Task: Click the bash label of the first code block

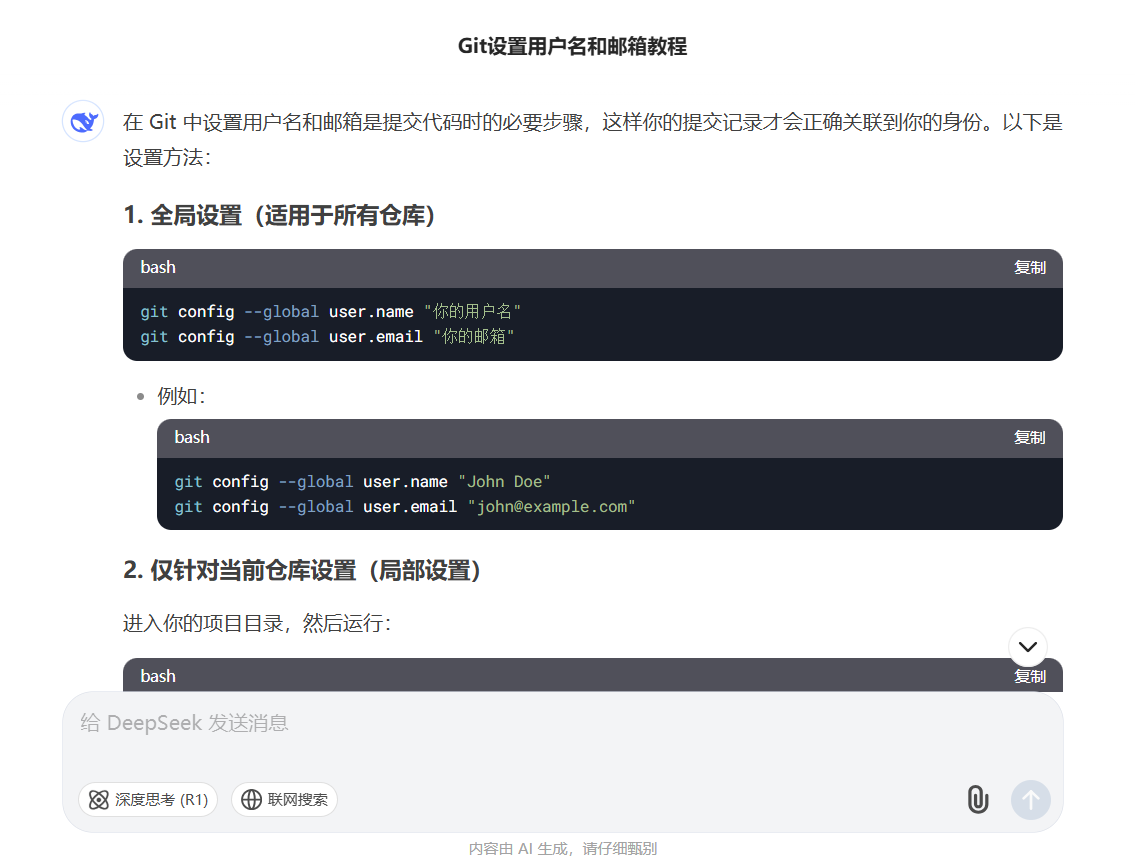Action: 158,267
